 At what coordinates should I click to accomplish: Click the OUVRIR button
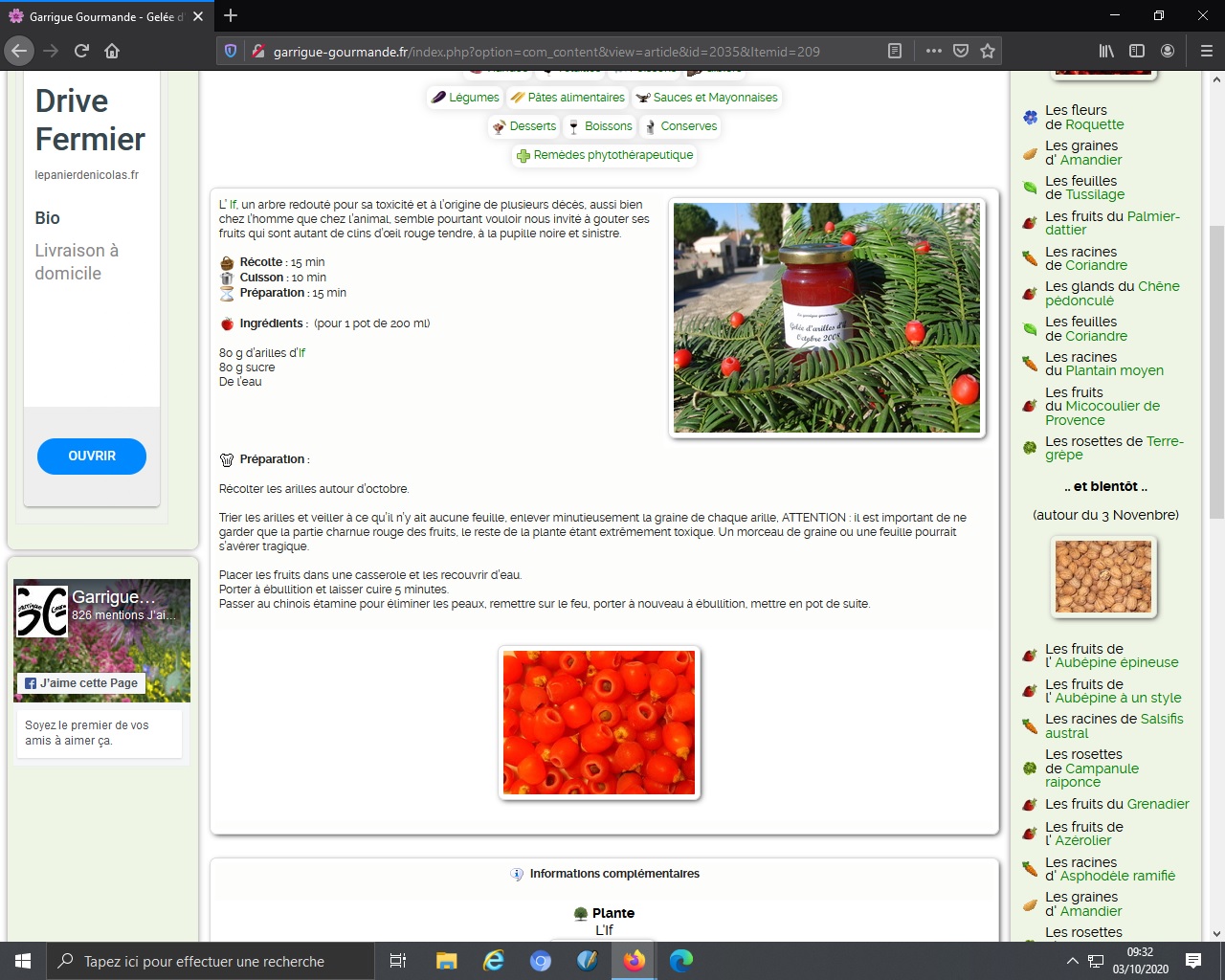pyautogui.click(x=92, y=457)
